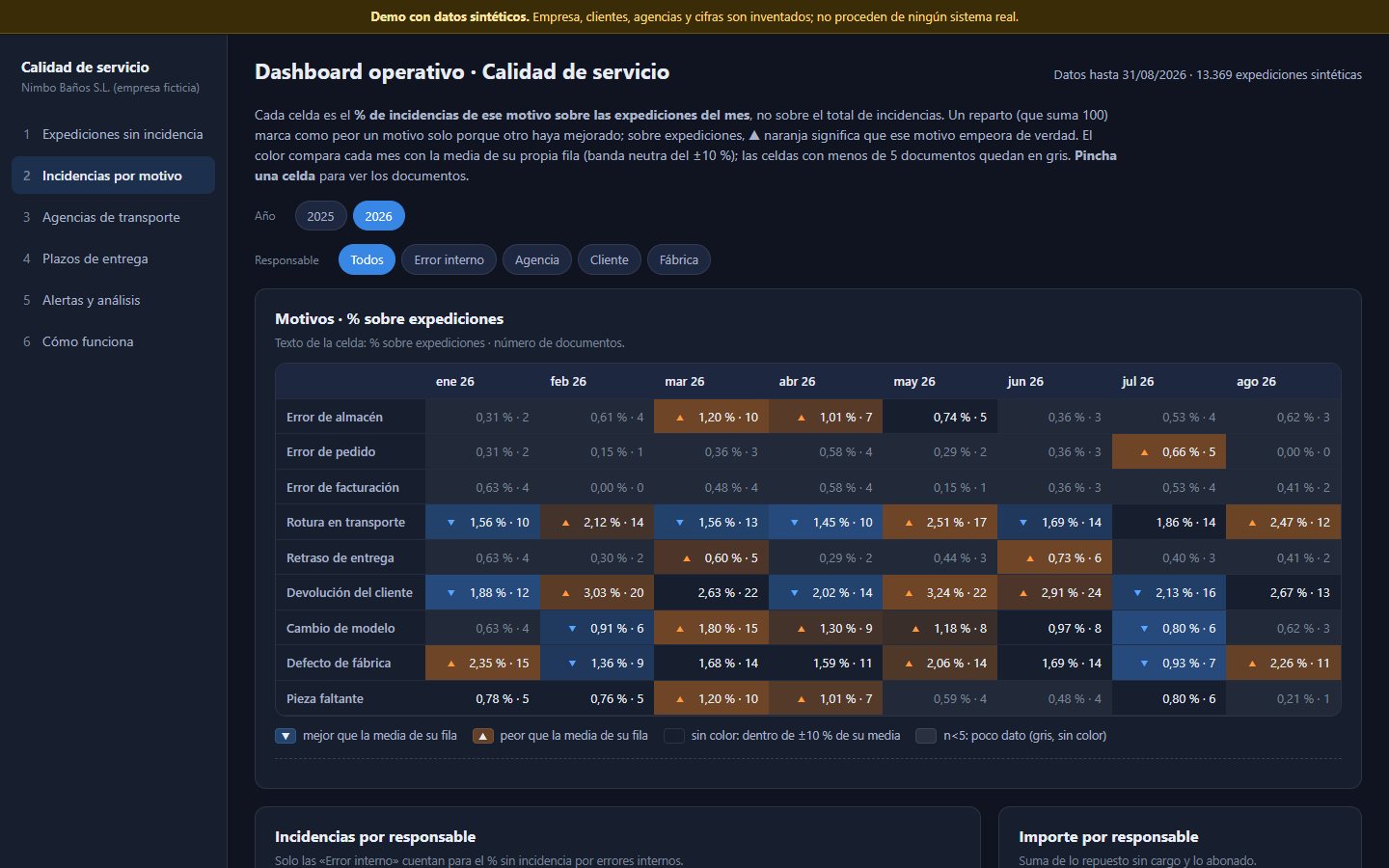Open Retraso de entrega mar 26 cell '0,60 % · 5'
Image resolution: width=1389 pixels, height=868 pixels.
click(x=711, y=557)
